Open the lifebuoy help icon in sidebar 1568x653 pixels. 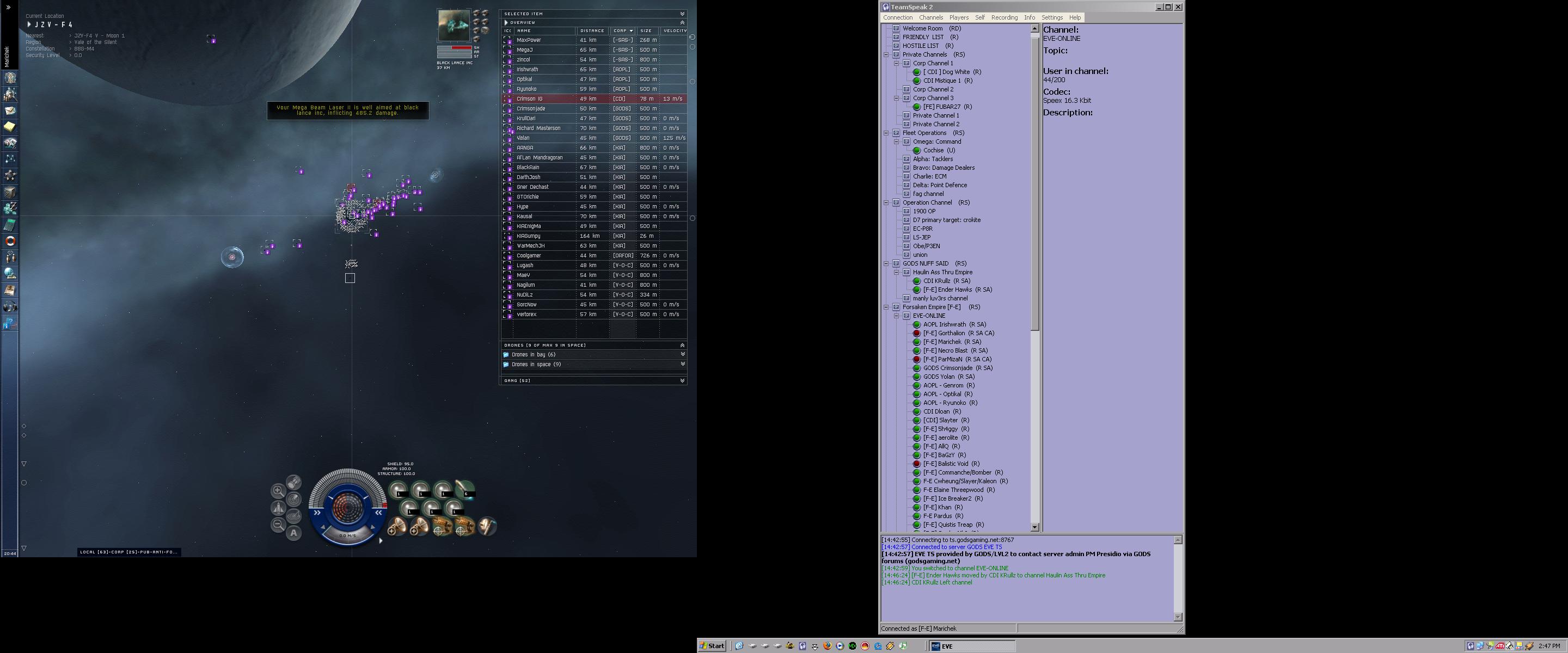click(x=10, y=241)
